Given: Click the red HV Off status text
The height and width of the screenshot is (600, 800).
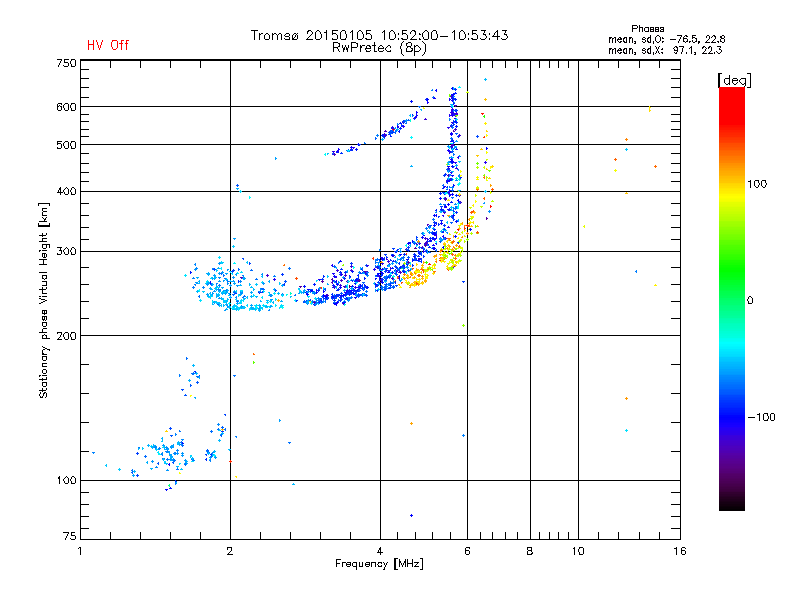Looking at the screenshot, I should point(108,46).
